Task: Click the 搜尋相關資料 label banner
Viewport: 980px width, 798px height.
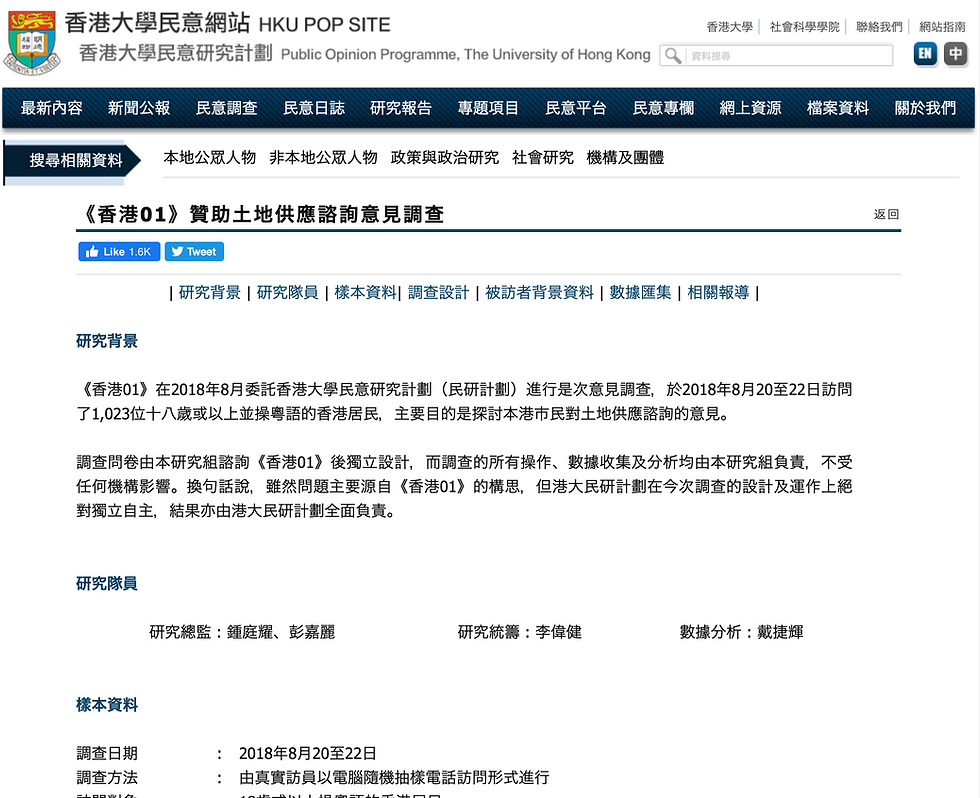Action: click(x=72, y=161)
